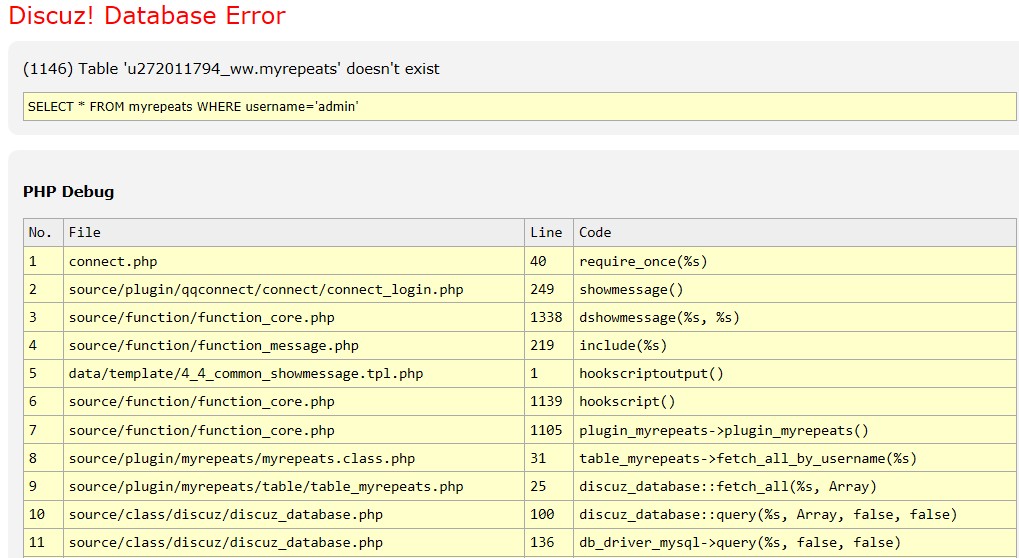Select the 'Discuz! Database Error' heading
The height and width of the screenshot is (558, 1019).
point(147,16)
